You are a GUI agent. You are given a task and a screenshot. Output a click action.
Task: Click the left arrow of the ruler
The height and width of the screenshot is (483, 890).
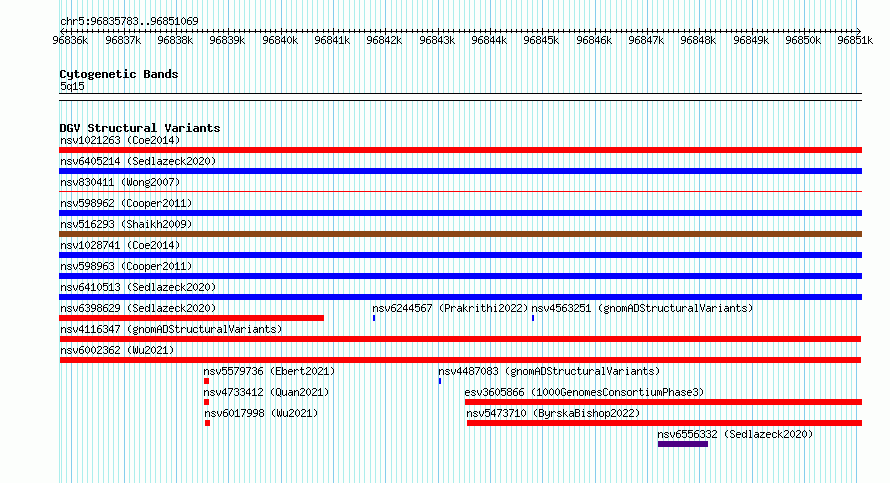pyautogui.click(x=62, y=31)
